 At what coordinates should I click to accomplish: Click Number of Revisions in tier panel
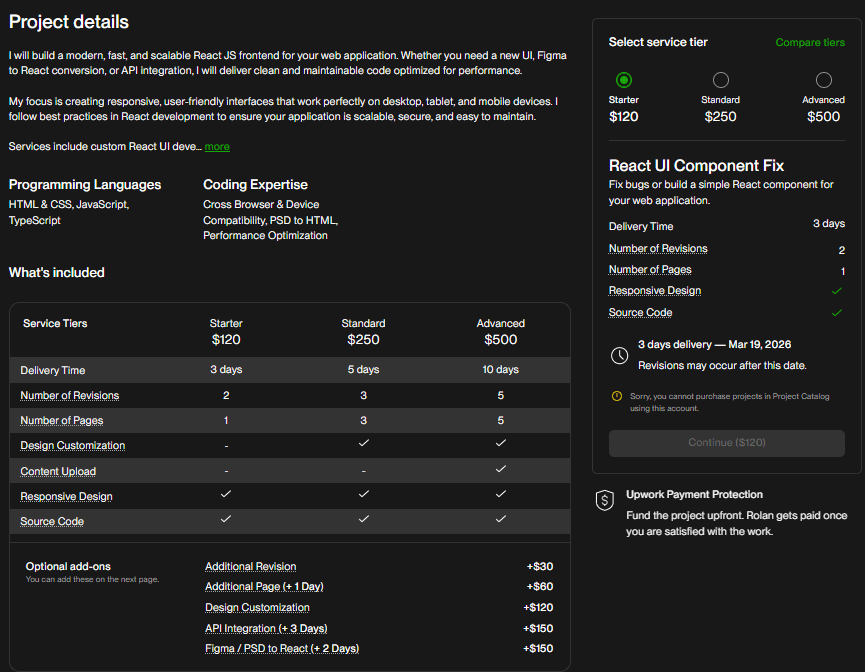(658, 249)
